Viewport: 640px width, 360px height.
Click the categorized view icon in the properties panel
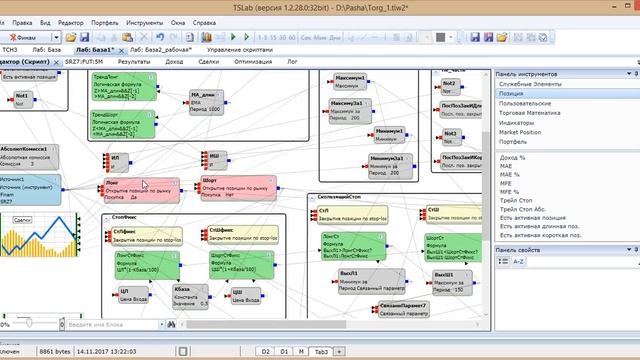click(503, 261)
